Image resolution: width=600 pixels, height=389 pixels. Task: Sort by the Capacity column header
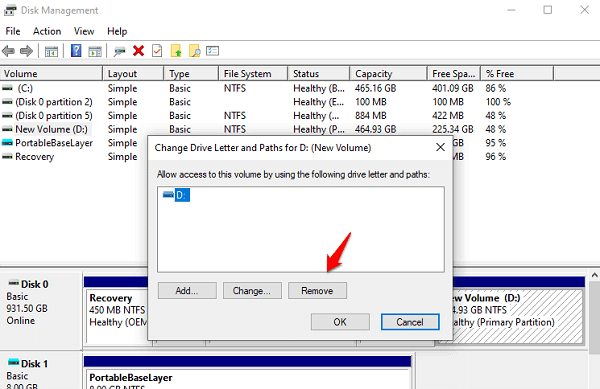click(x=388, y=73)
